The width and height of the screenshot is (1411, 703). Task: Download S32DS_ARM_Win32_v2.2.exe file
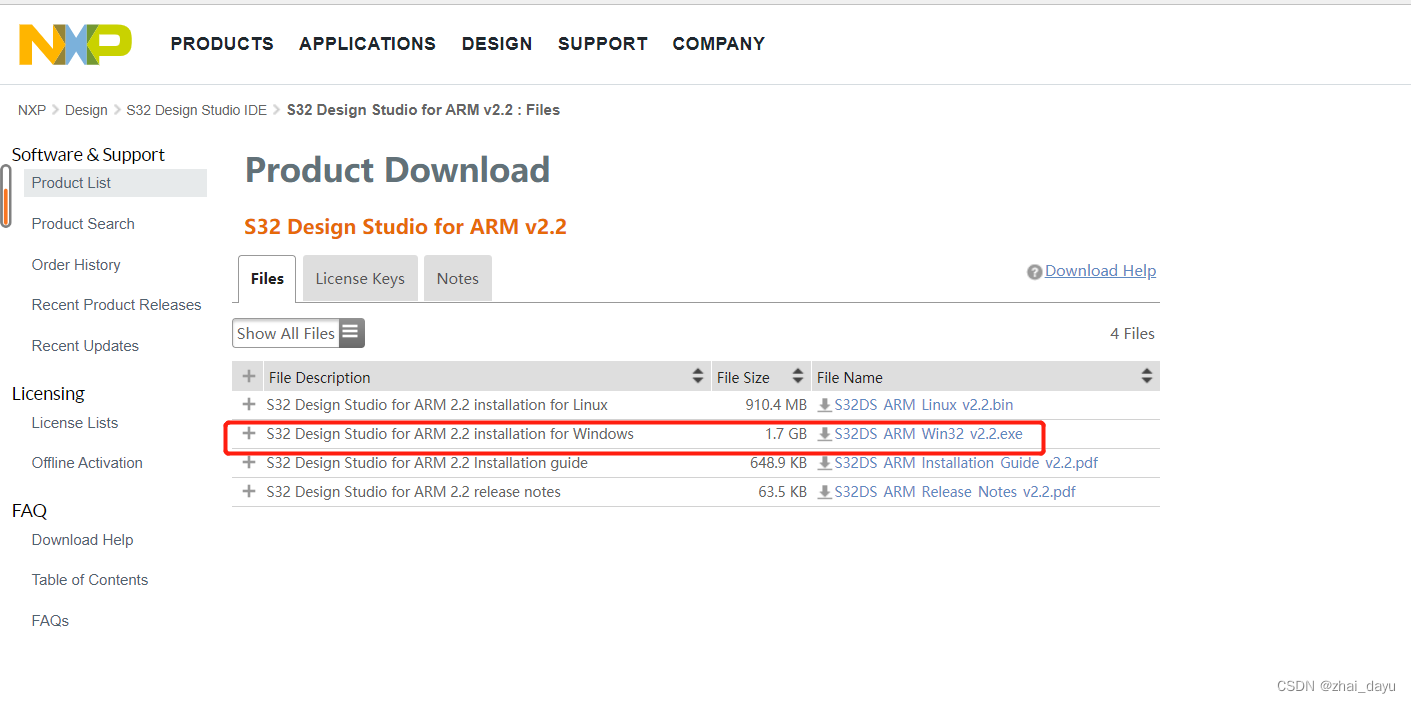coord(928,434)
